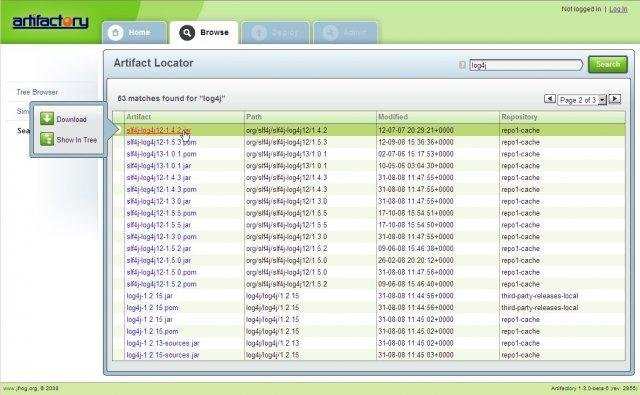The height and width of the screenshot is (395, 640).
Task: Choose Download from the popup menu
Action: (71, 119)
